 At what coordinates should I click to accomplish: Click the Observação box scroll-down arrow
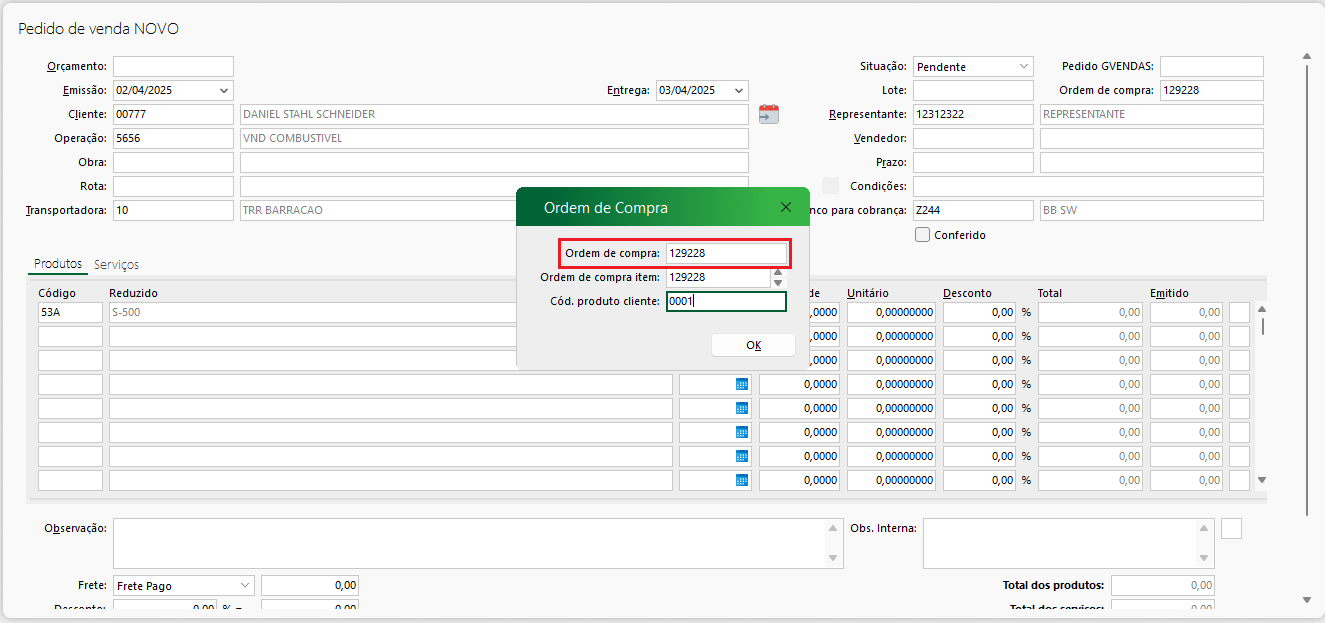833,558
